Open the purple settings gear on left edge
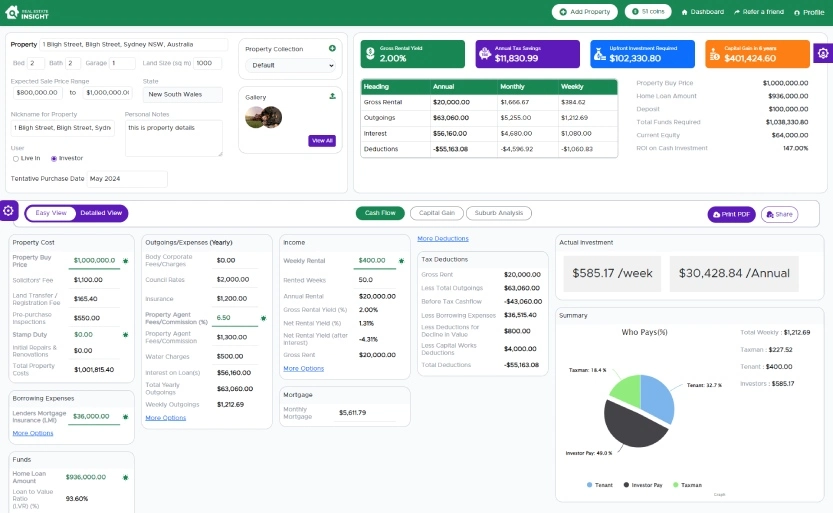The image size is (833, 513). pos(8,211)
